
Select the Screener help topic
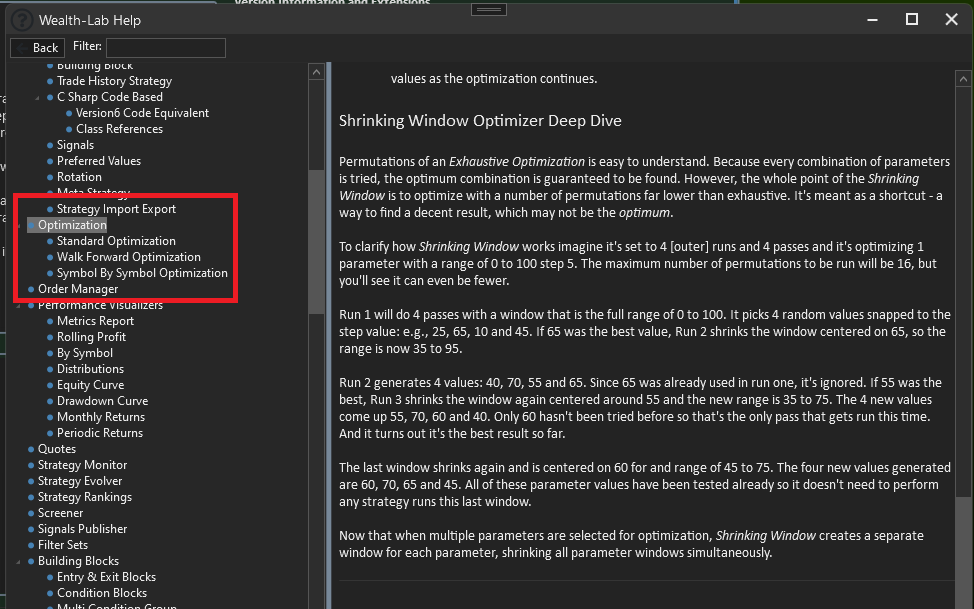click(x=60, y=513)
